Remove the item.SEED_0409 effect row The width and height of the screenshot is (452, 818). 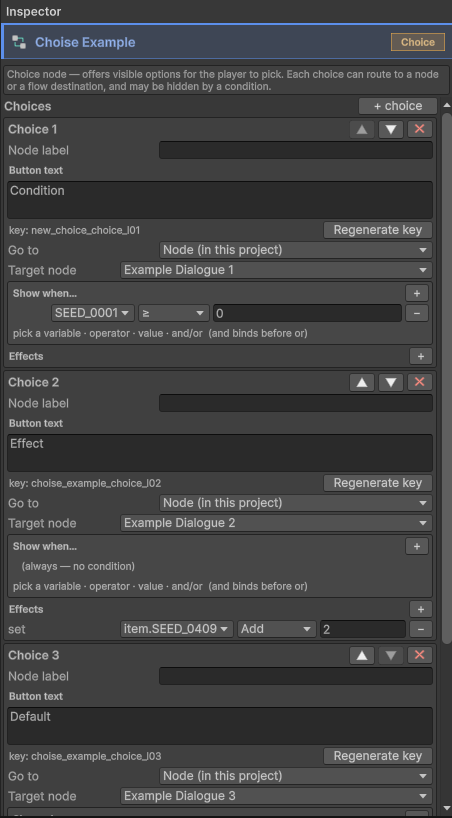[x=421, y=629]
